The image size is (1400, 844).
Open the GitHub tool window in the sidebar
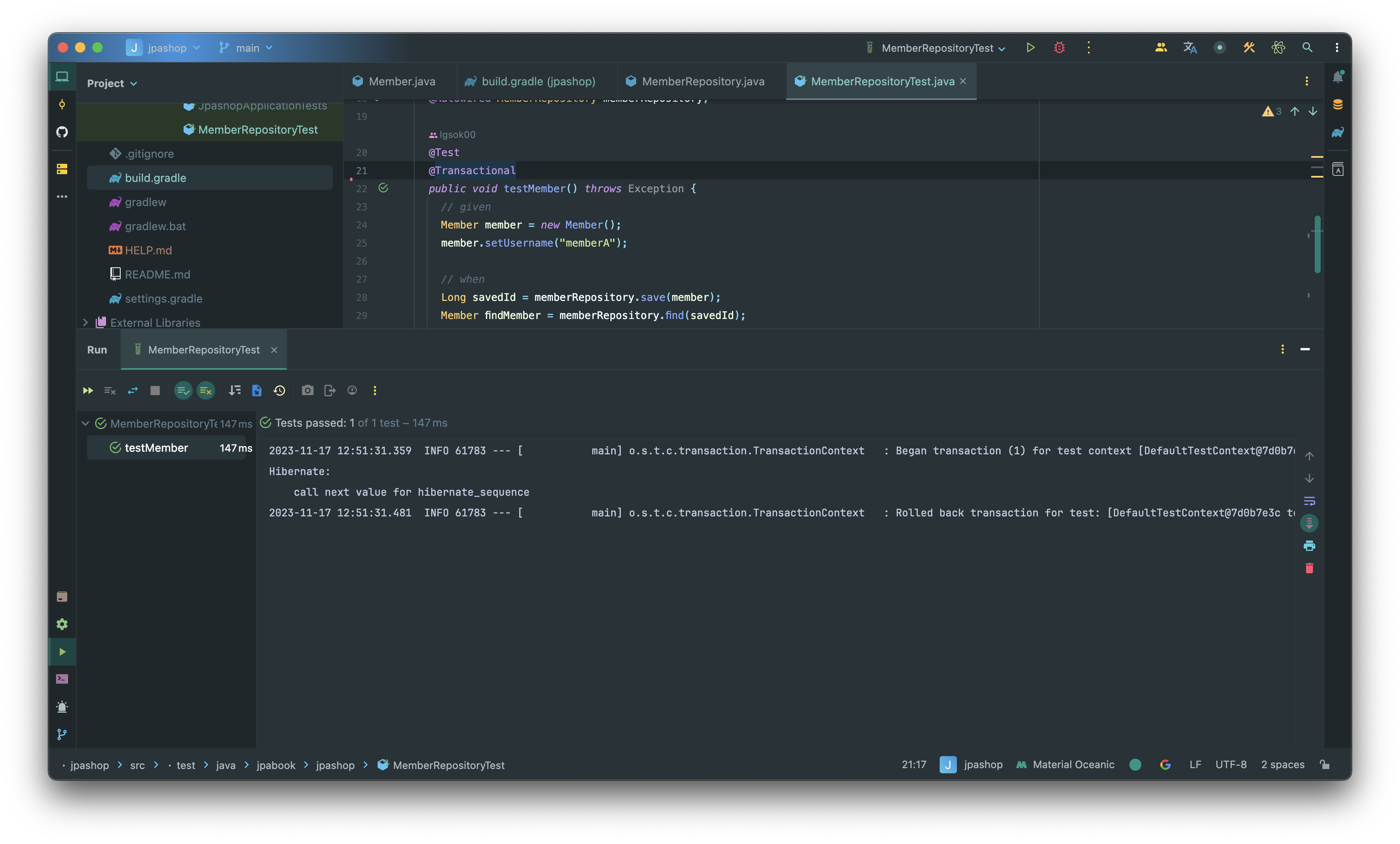tap(62, 132)
